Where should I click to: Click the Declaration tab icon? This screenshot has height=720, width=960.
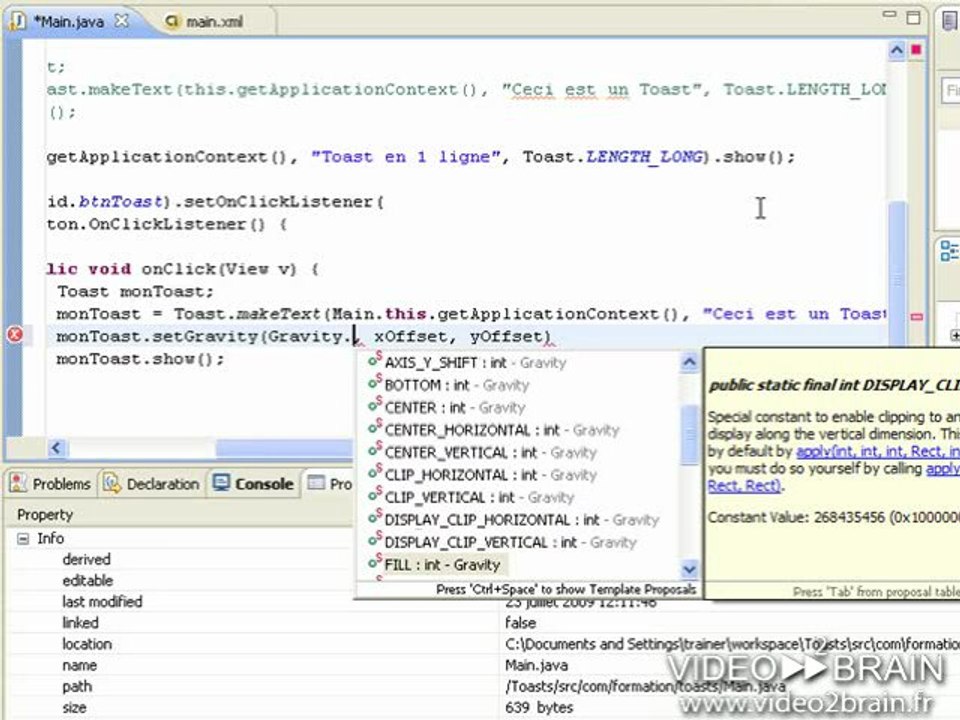click(112, 484)
